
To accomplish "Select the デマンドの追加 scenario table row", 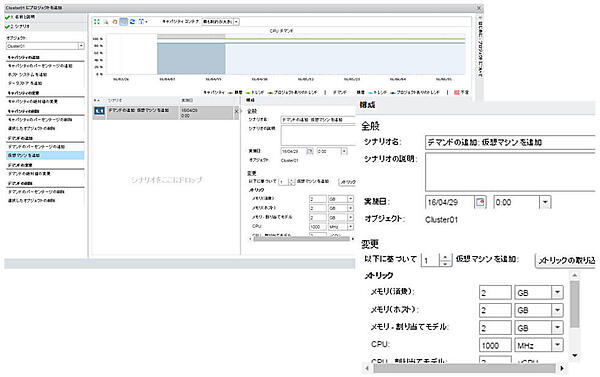I will 166,113.
